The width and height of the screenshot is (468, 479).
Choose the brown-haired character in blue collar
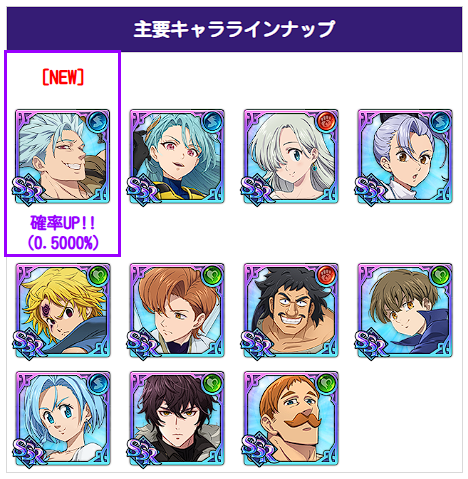coord(405,310)
